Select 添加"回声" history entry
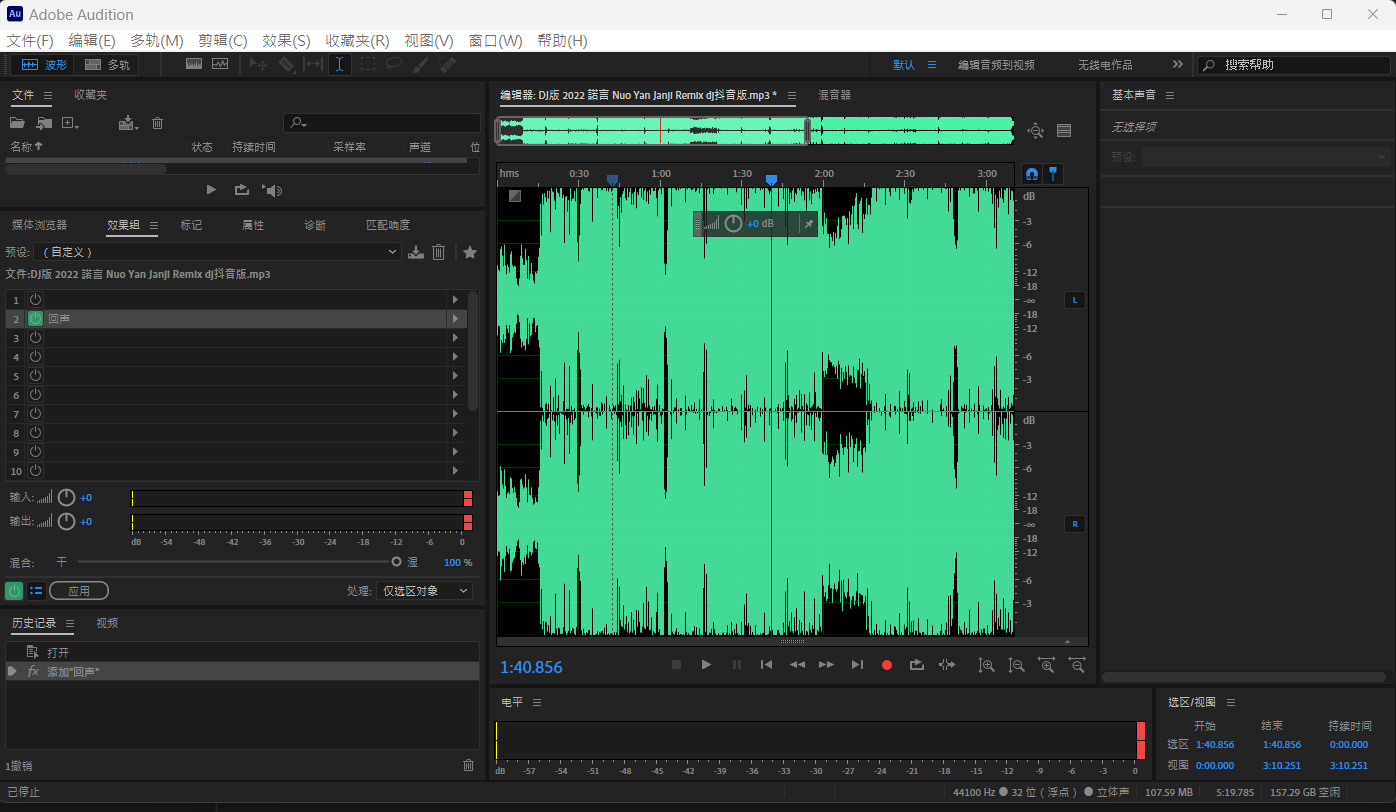Screen dimensions: 1396x812 point(242,671)
